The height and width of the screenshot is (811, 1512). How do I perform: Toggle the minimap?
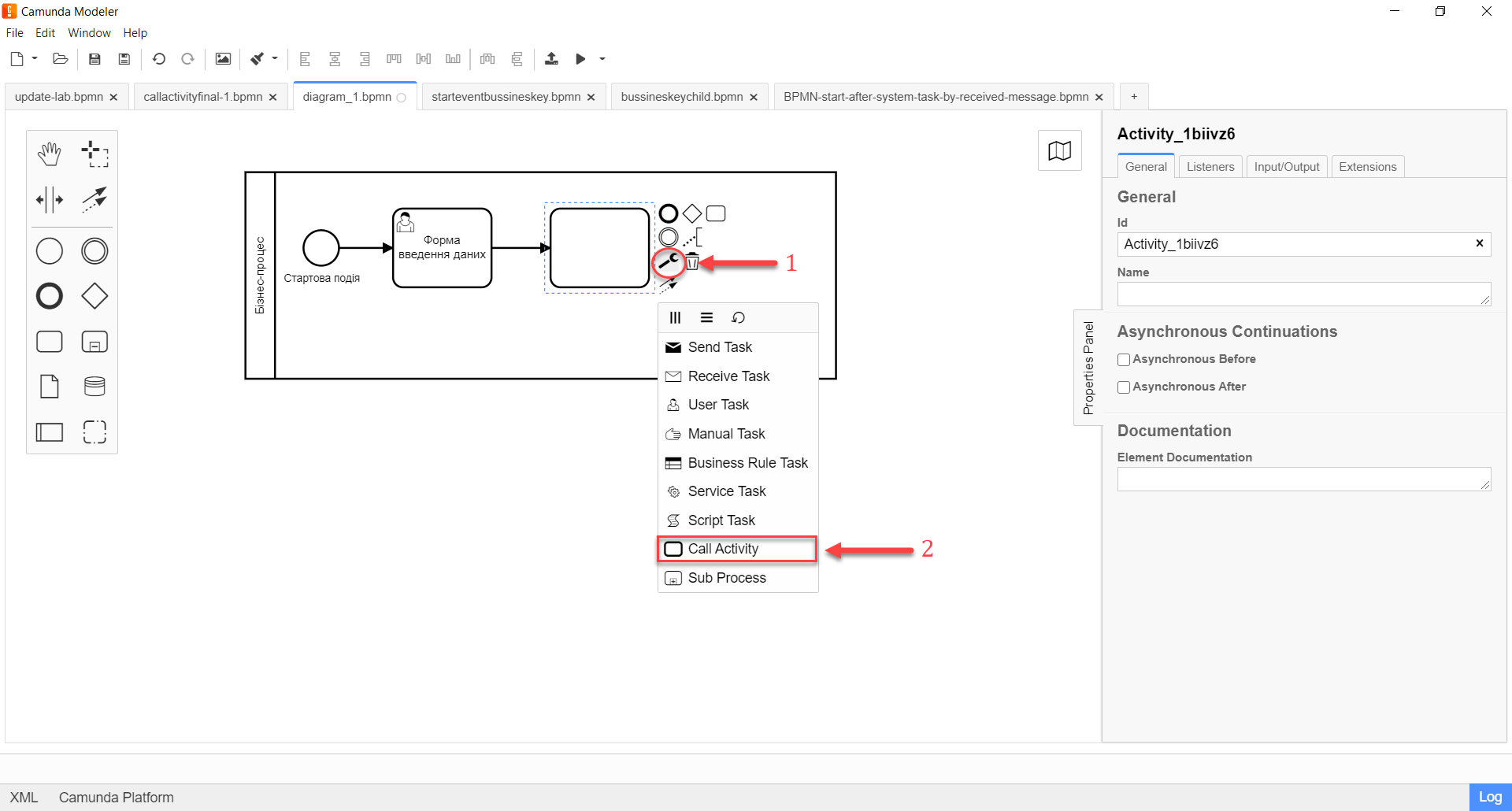tap(1060, 150)
